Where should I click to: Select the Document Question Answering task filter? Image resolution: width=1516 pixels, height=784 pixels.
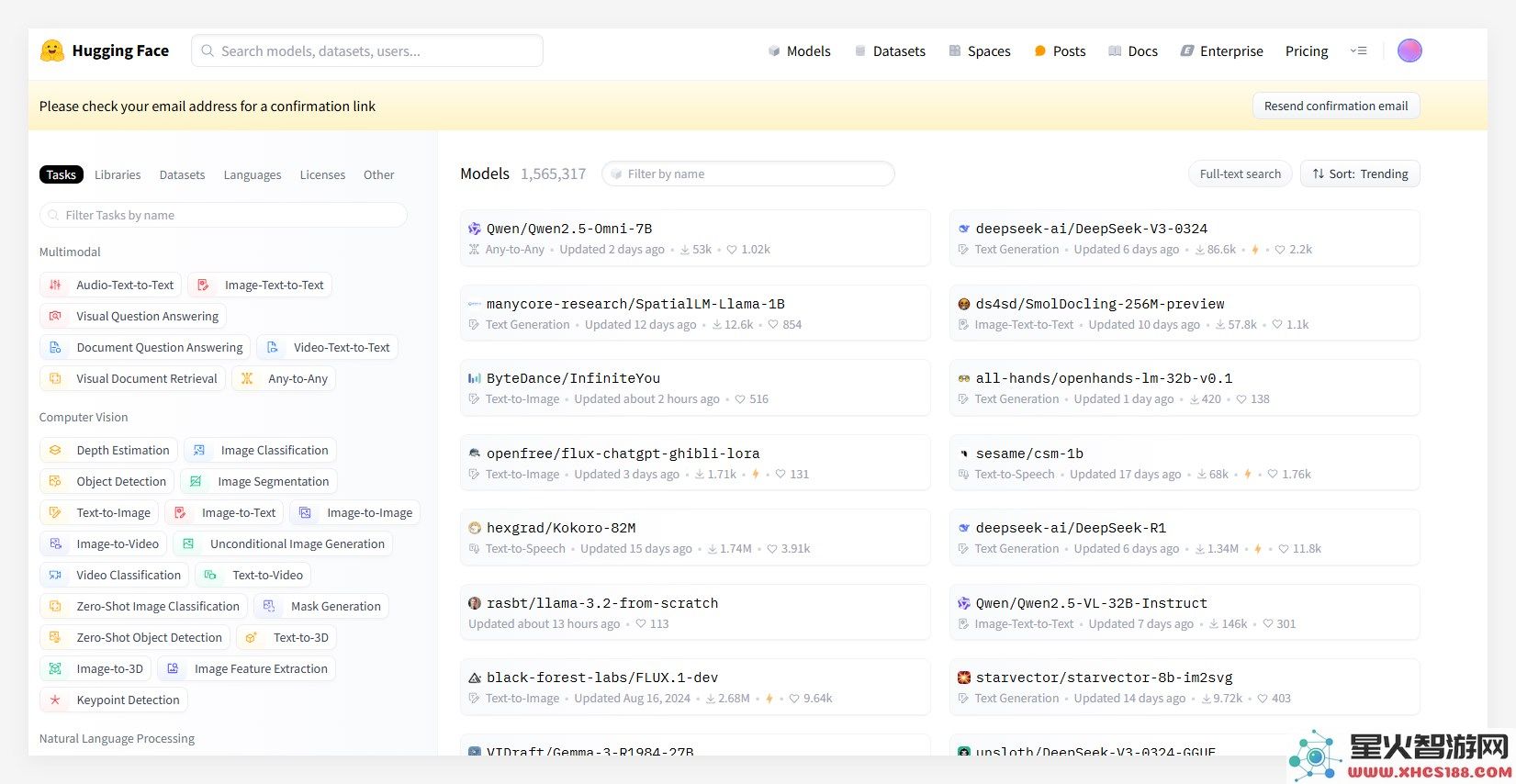tap(145, 347)
